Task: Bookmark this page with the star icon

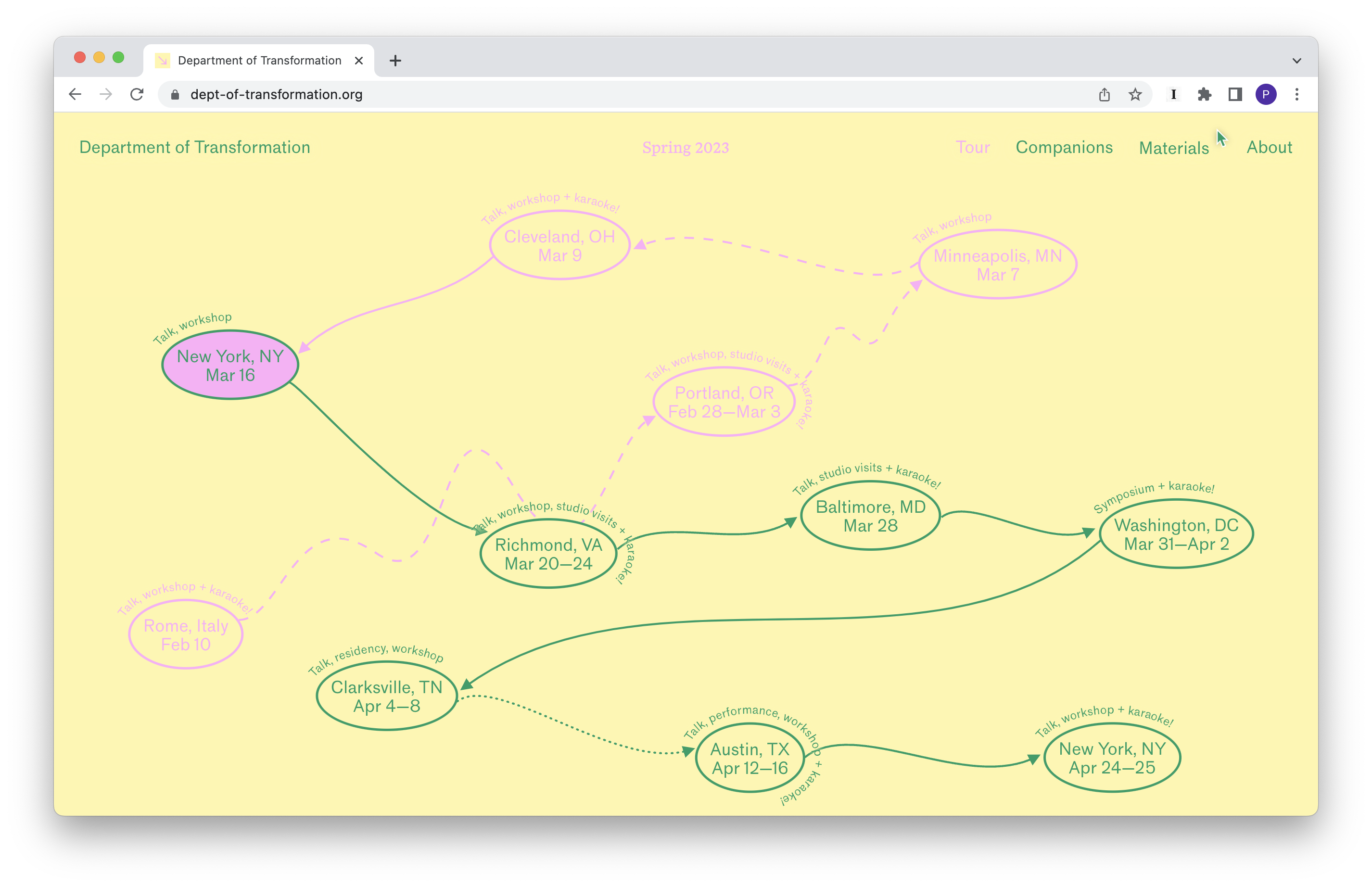Action: (x=1135, y=94)
